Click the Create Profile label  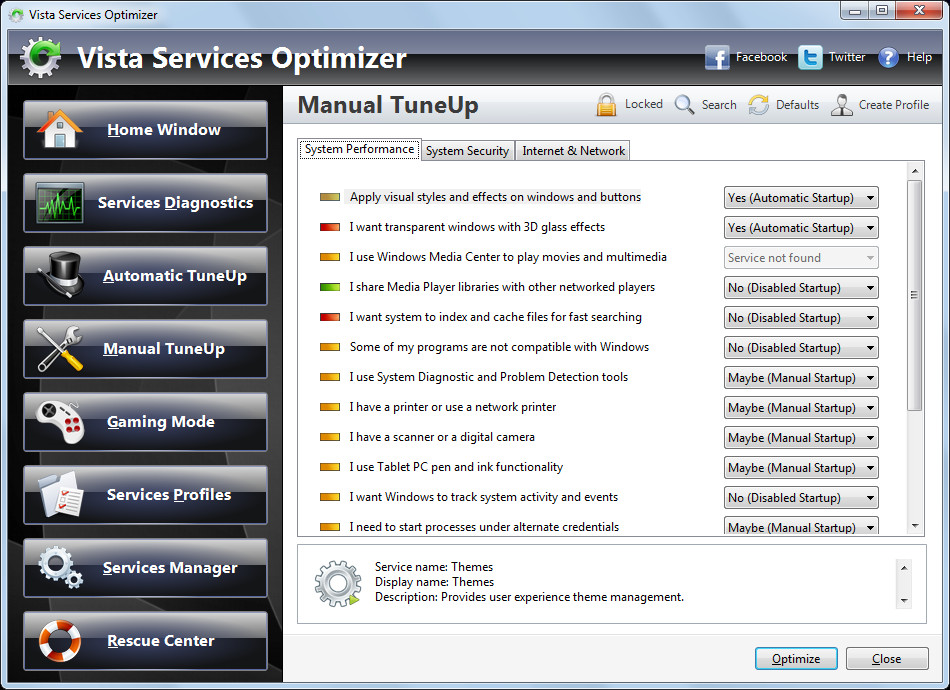(x=894, y=105)
